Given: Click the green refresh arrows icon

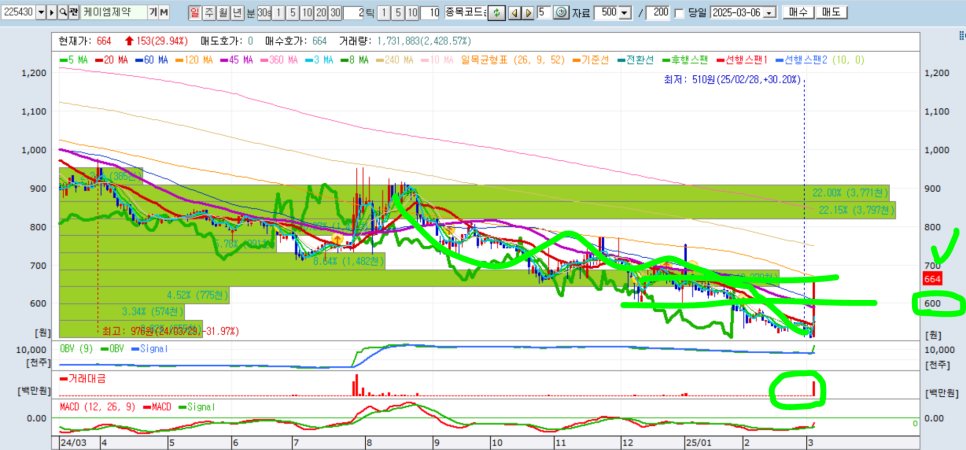Looking at the screenshot, I should [x=497, y=12].
